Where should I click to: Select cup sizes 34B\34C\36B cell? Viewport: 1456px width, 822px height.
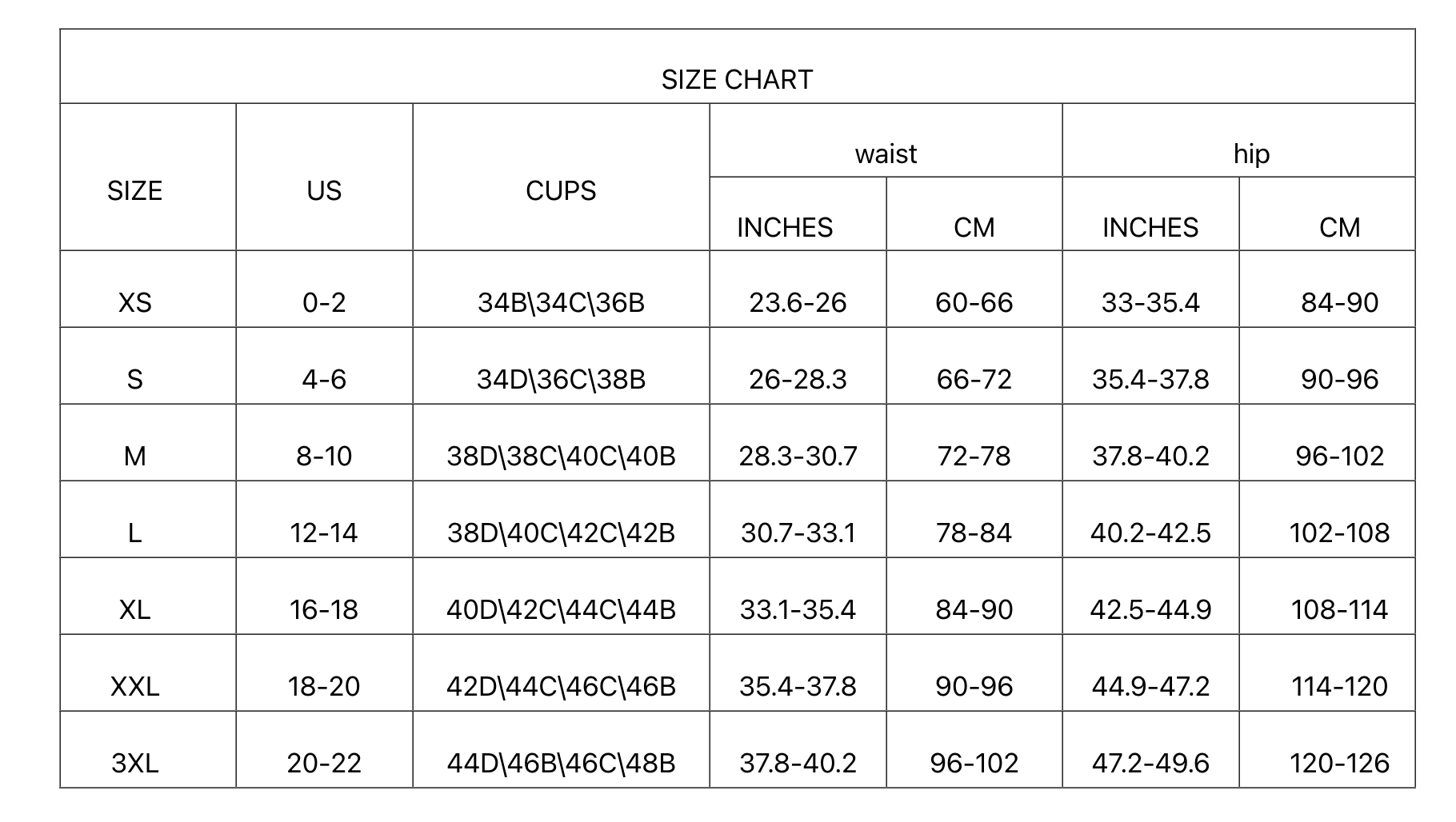click(x=561, y=302)
